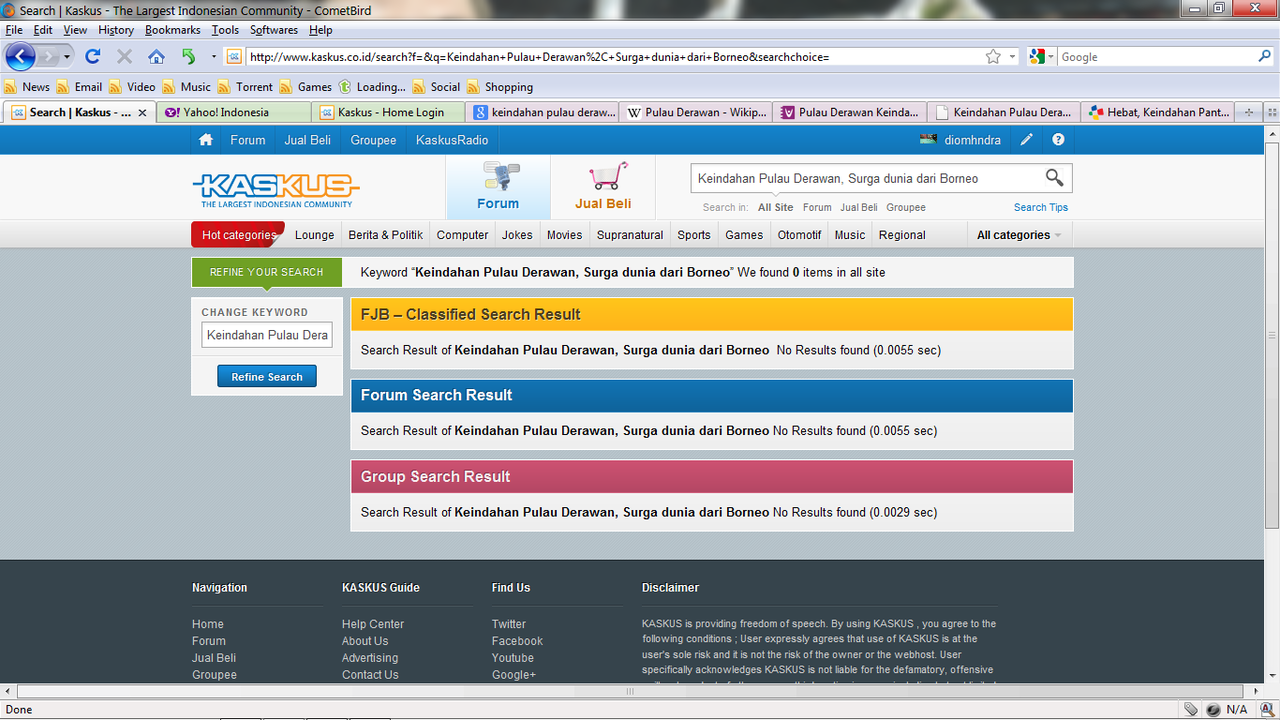
Task: Open the Softwares menu
Action: (x=274, y=30)
